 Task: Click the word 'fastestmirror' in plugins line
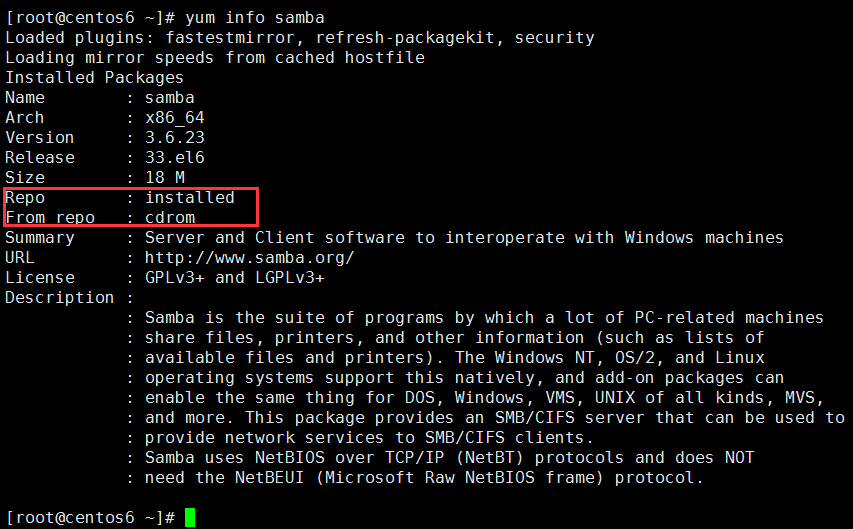click(230, 38)
